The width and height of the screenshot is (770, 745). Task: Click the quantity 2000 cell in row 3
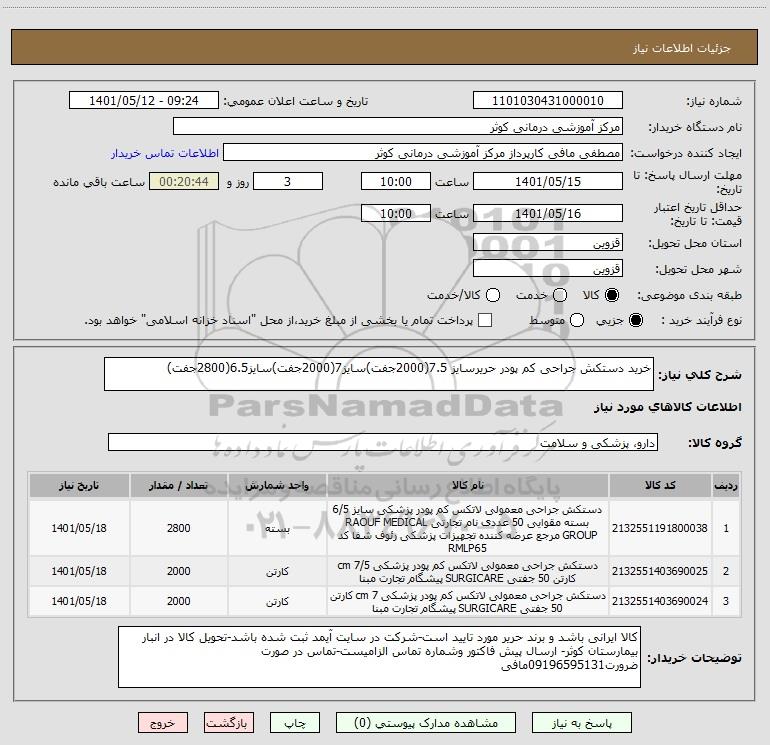178,601
